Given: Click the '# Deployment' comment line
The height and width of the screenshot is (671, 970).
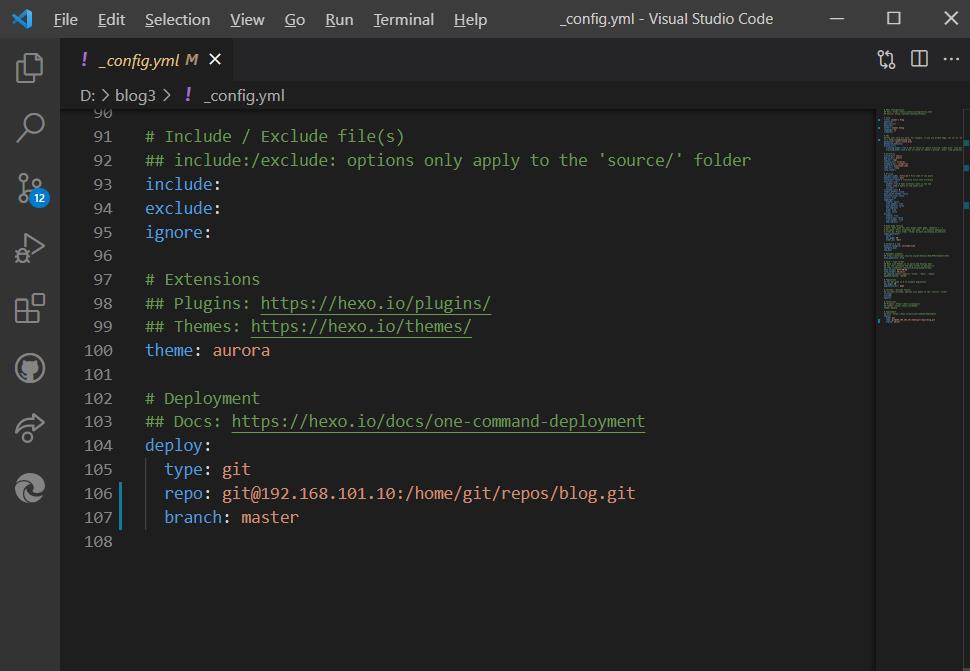Looking at the screenshot, I should tap(202, 398).
